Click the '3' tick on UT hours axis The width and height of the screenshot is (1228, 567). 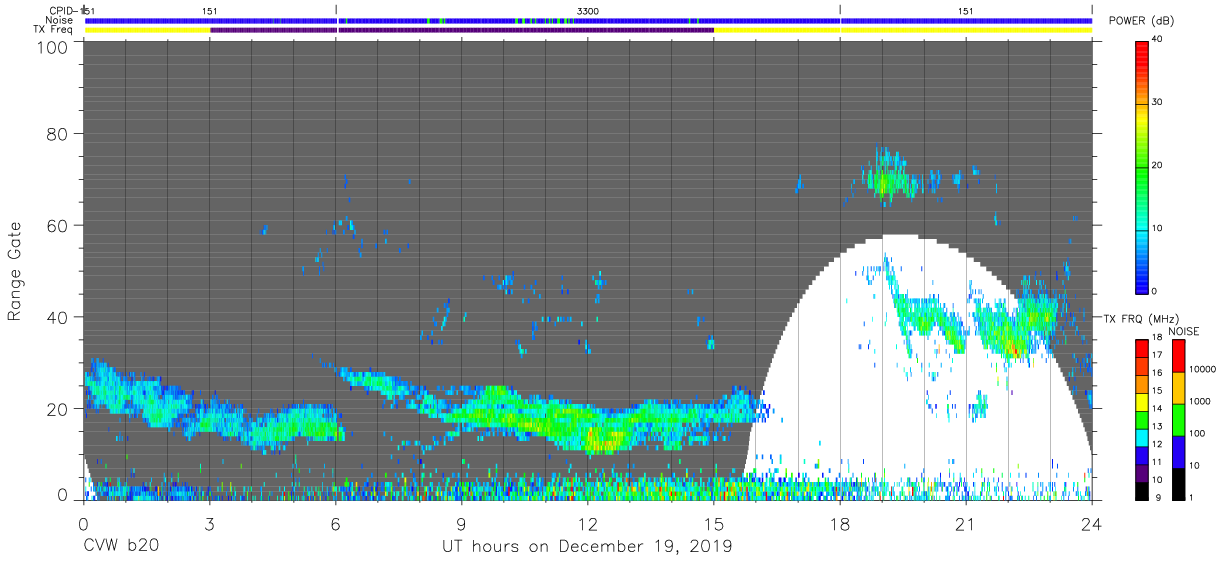pos(210,523)
